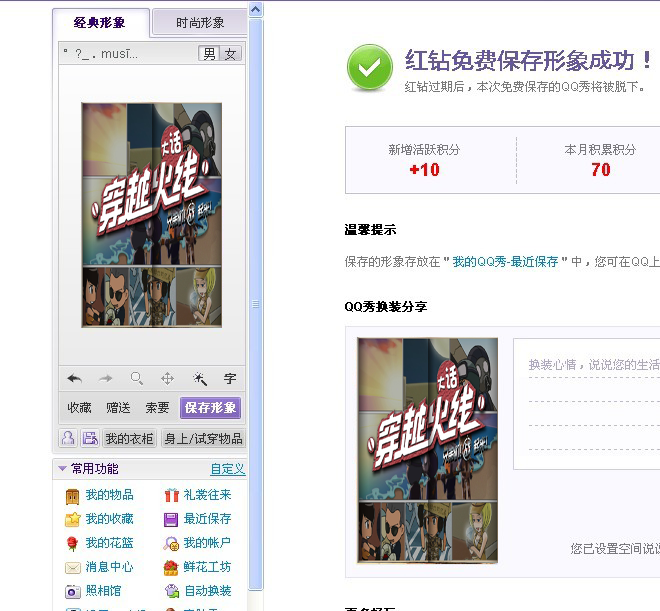660x611 pixels.
Task: Undo with the back arrow icon
Action: (x=75, y=379)
